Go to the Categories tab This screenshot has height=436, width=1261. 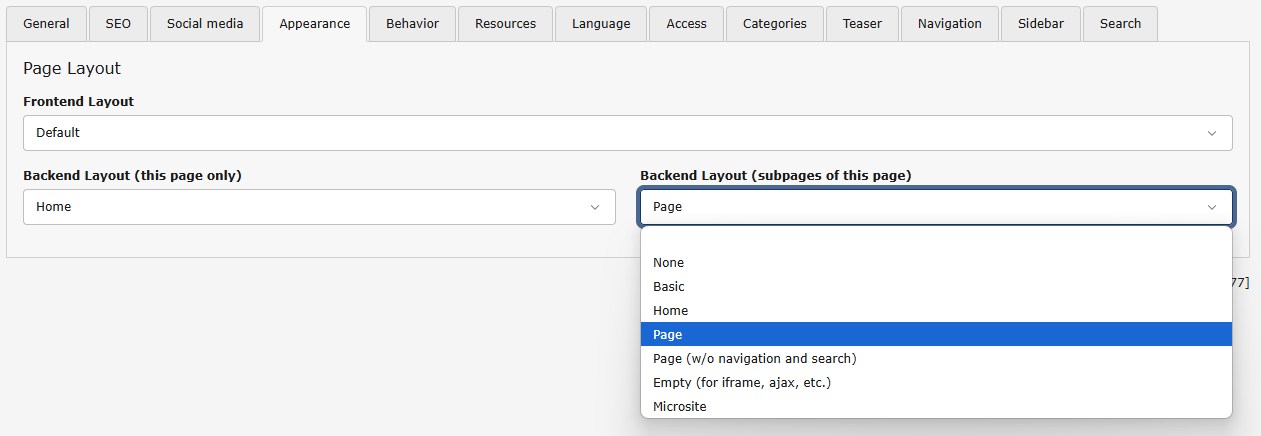coord(774,24)
